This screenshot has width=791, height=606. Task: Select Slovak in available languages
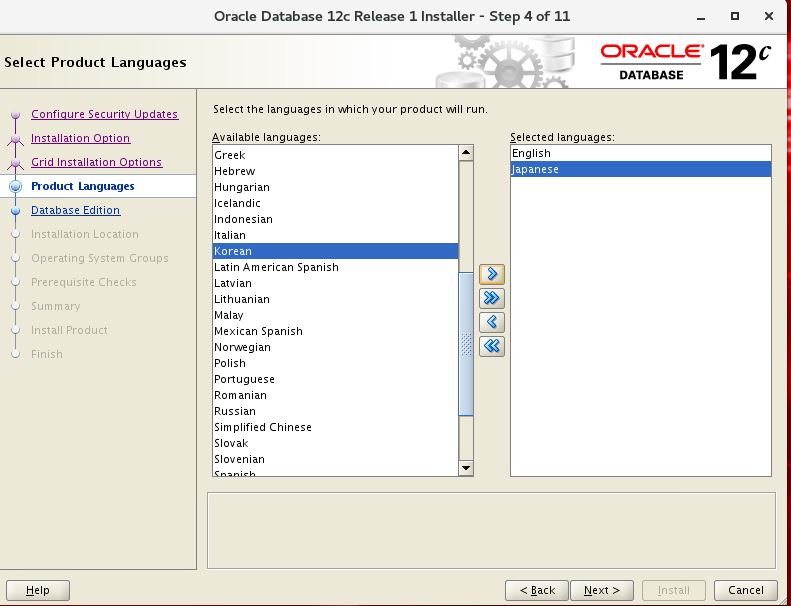335,444
